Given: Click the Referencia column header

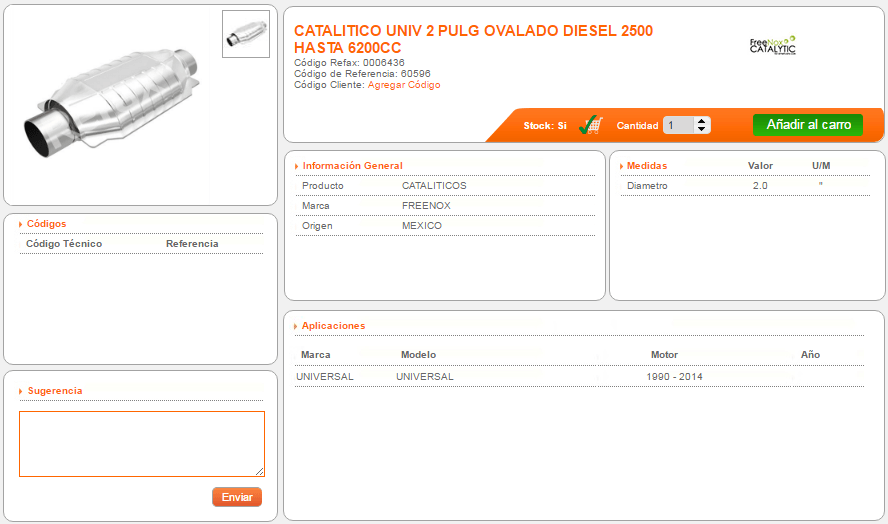Looking at the screenshot, I should point(192,244).
